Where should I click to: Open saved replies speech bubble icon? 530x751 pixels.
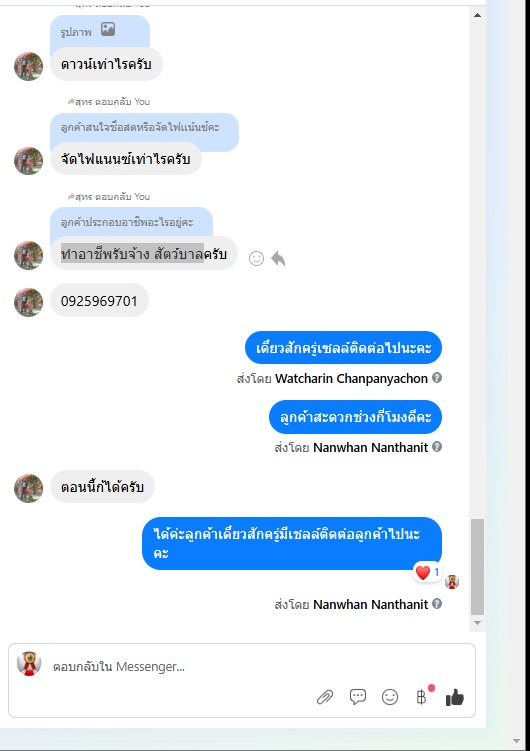click(358, 697)
